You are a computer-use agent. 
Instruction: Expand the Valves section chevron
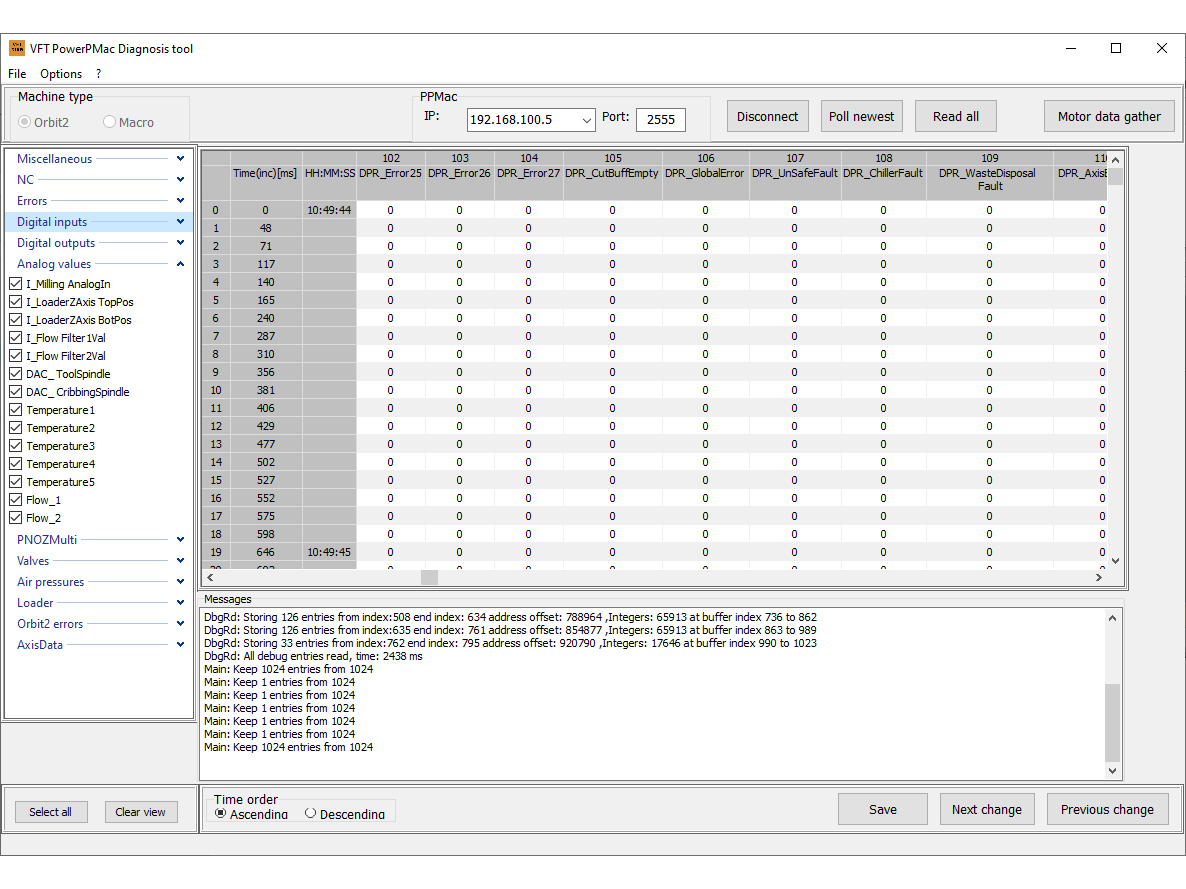(180, 561)
